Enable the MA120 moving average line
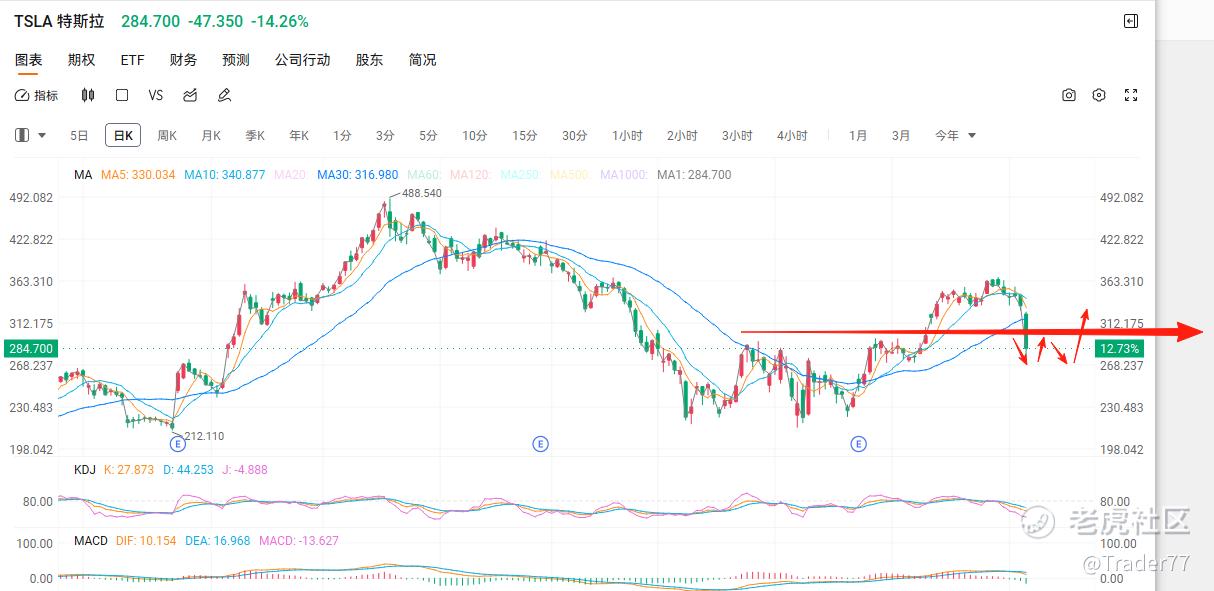Viewport: 1214px width, 591px height. [x=471, y=175]
